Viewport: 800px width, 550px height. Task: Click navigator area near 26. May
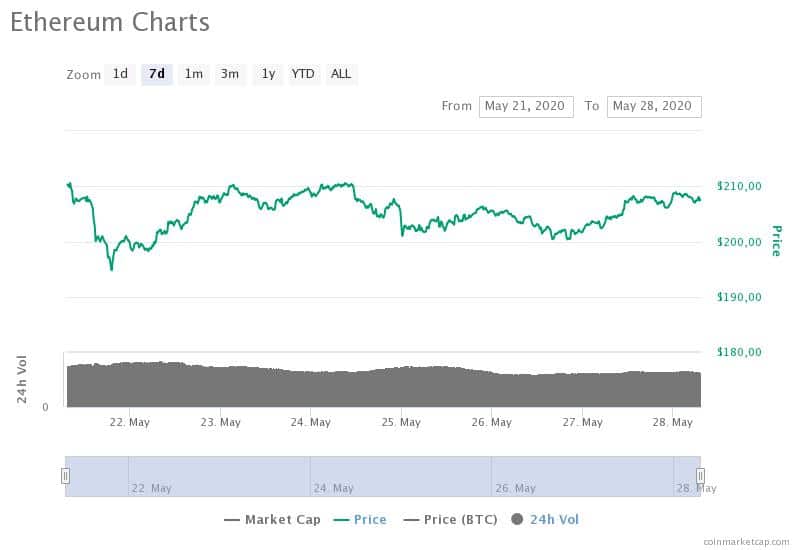(516, 488)
